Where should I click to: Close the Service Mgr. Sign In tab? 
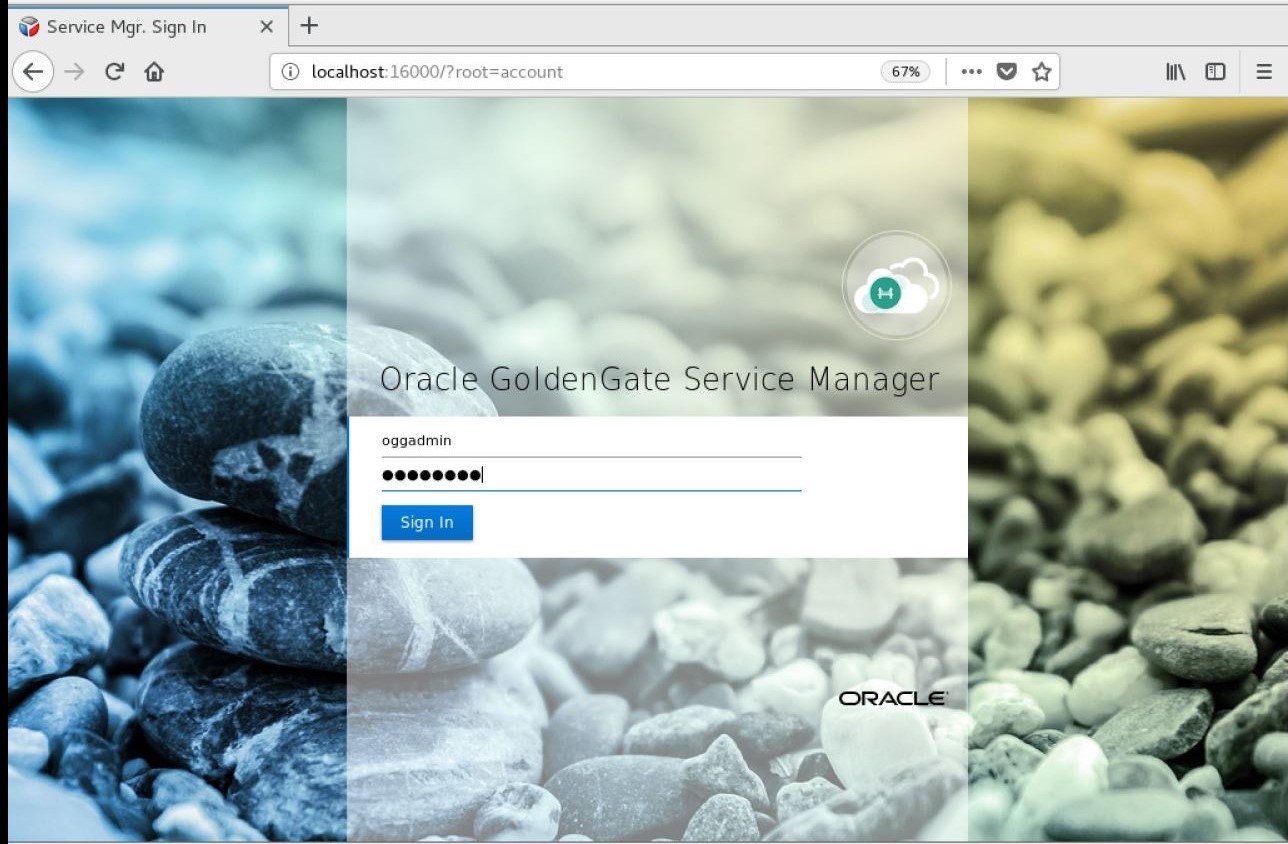click(266, 27)
